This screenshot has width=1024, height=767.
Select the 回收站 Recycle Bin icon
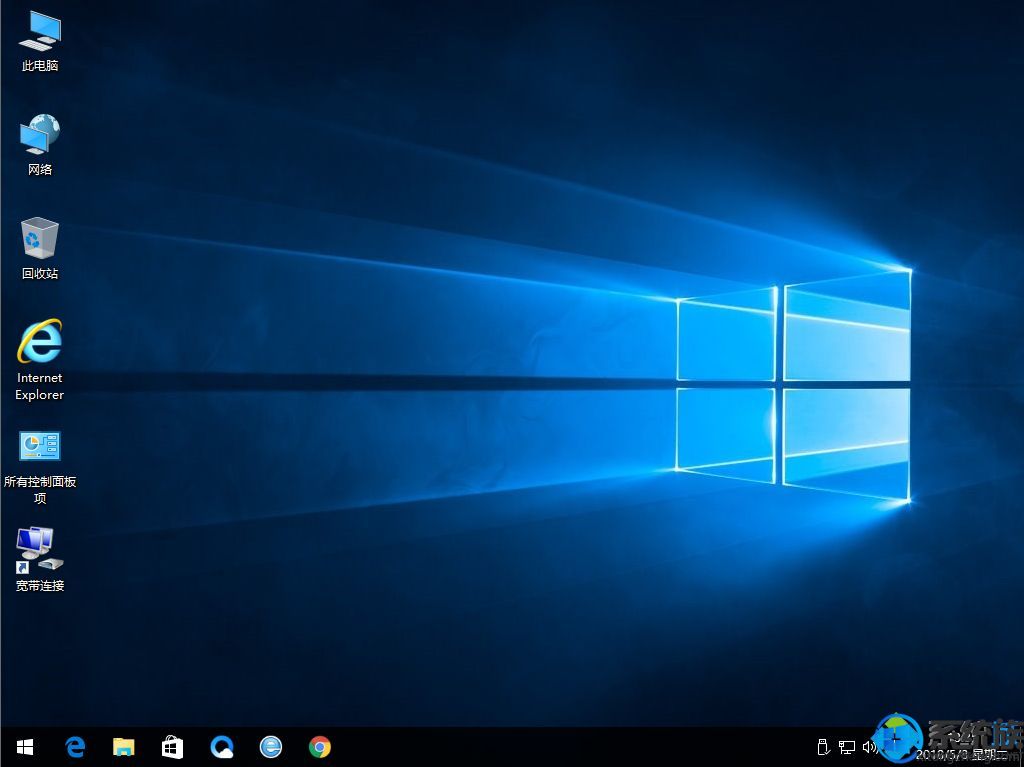tap(38, 243)
